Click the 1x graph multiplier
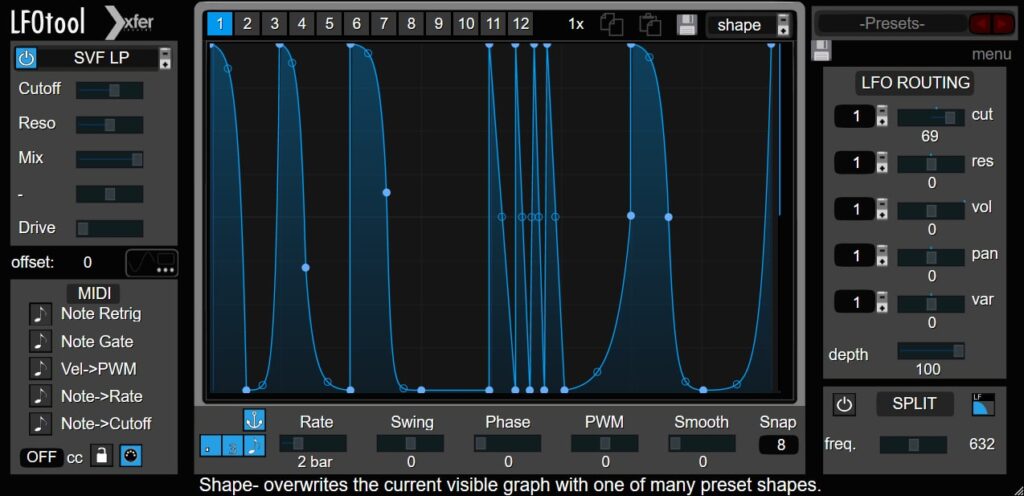The height and width of the screenshot is (496, 1024). (576, 24)
